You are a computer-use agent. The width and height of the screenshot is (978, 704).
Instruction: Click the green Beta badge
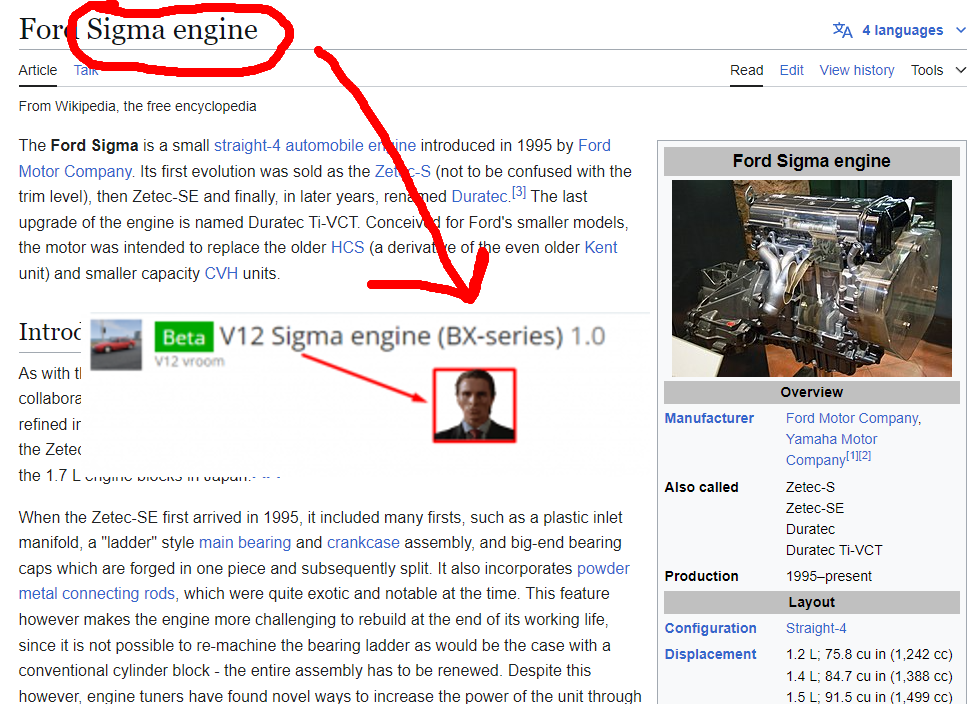(x=184, y=337)
